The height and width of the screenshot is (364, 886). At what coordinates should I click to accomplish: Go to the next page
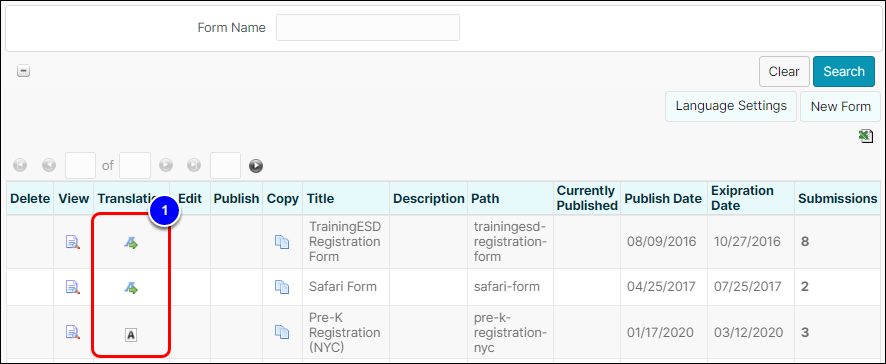[166, 166]
